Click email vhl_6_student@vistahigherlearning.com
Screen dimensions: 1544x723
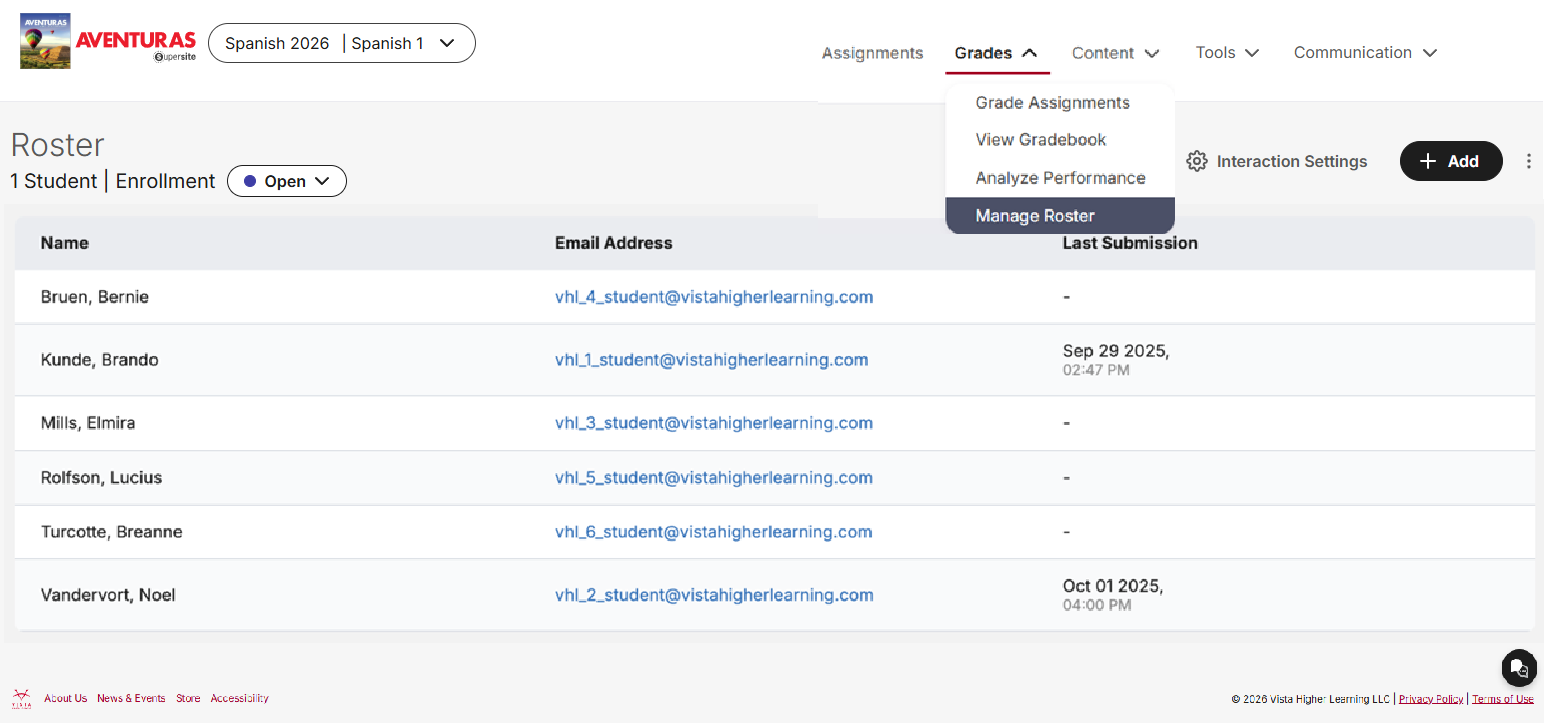714,532
